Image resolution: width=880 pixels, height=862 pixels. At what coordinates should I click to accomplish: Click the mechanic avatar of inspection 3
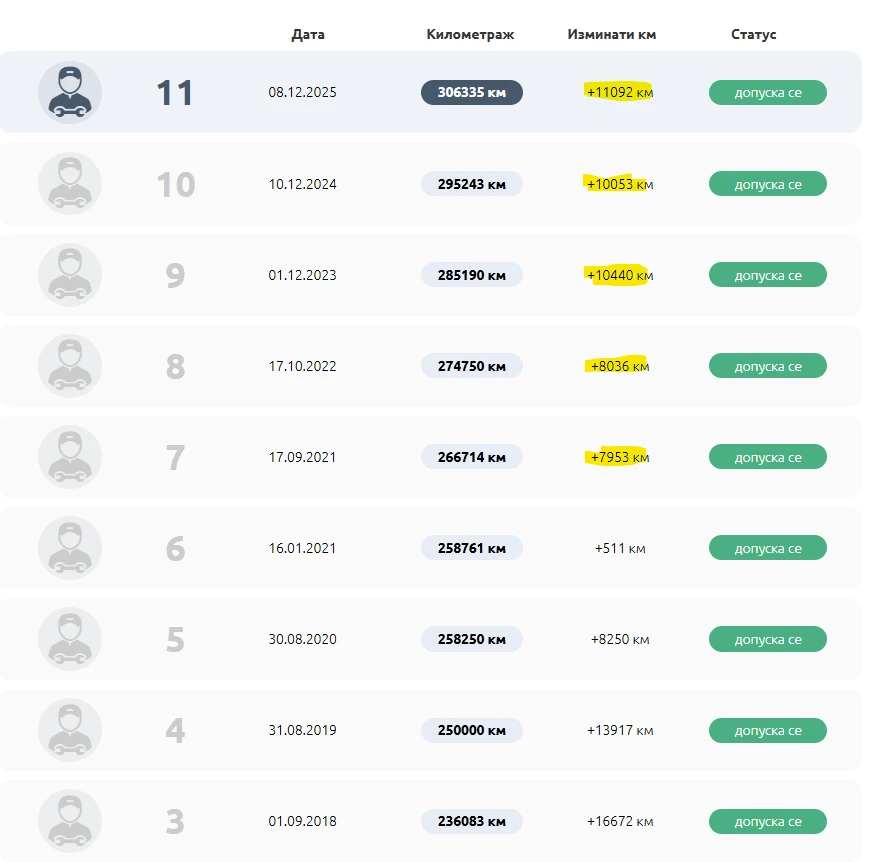(x=70, y=821)
